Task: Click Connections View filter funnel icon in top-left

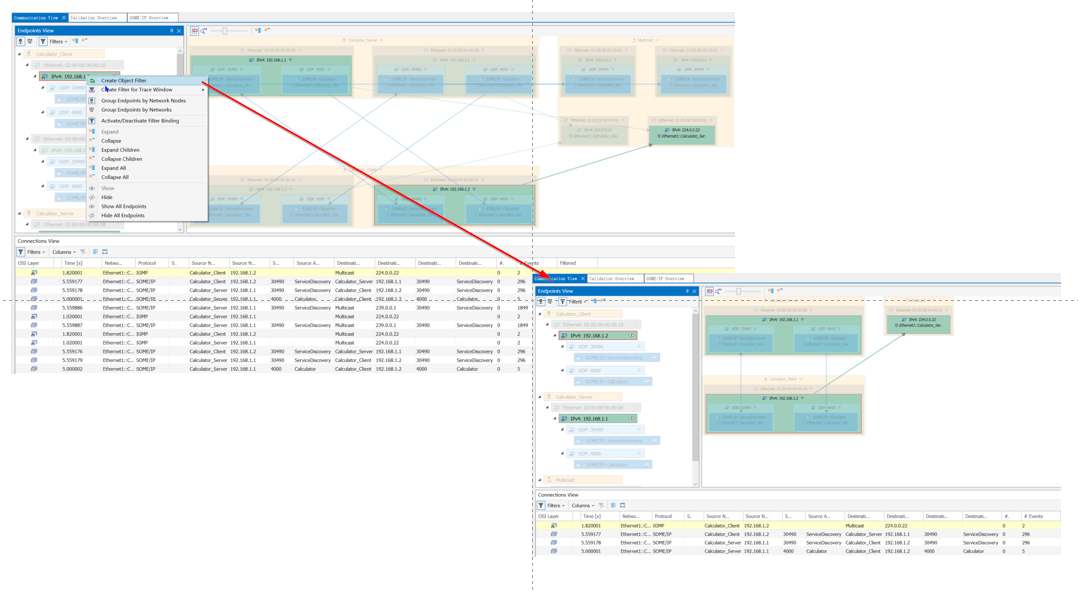Action: tap(21, 252)
